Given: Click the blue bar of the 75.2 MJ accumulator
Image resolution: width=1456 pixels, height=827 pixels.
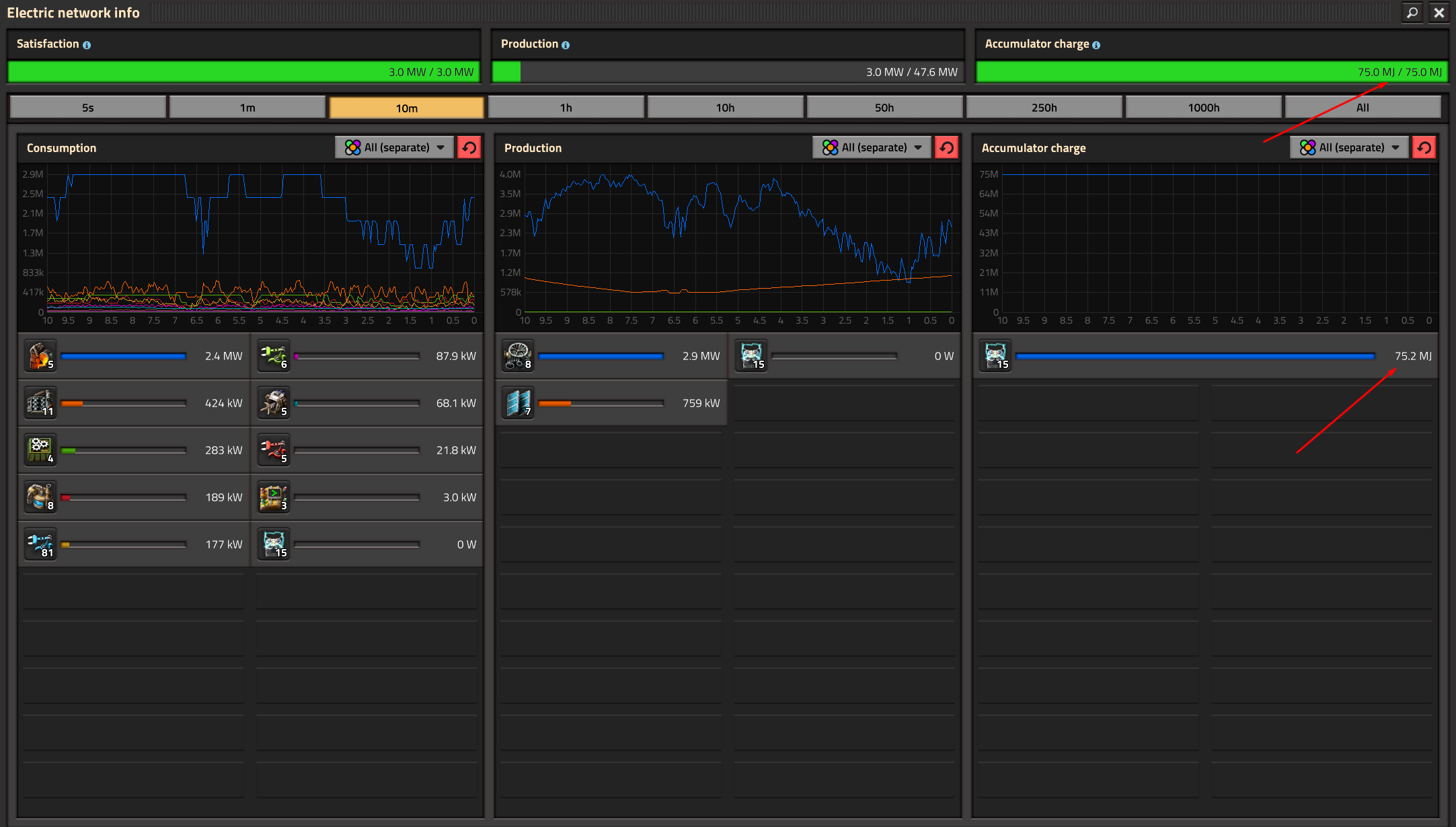Looking at the screenshot, I should (1195, 356).
